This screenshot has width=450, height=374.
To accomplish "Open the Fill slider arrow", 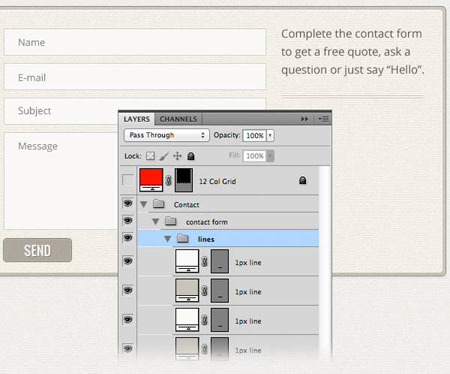I will tap(270, 156).
